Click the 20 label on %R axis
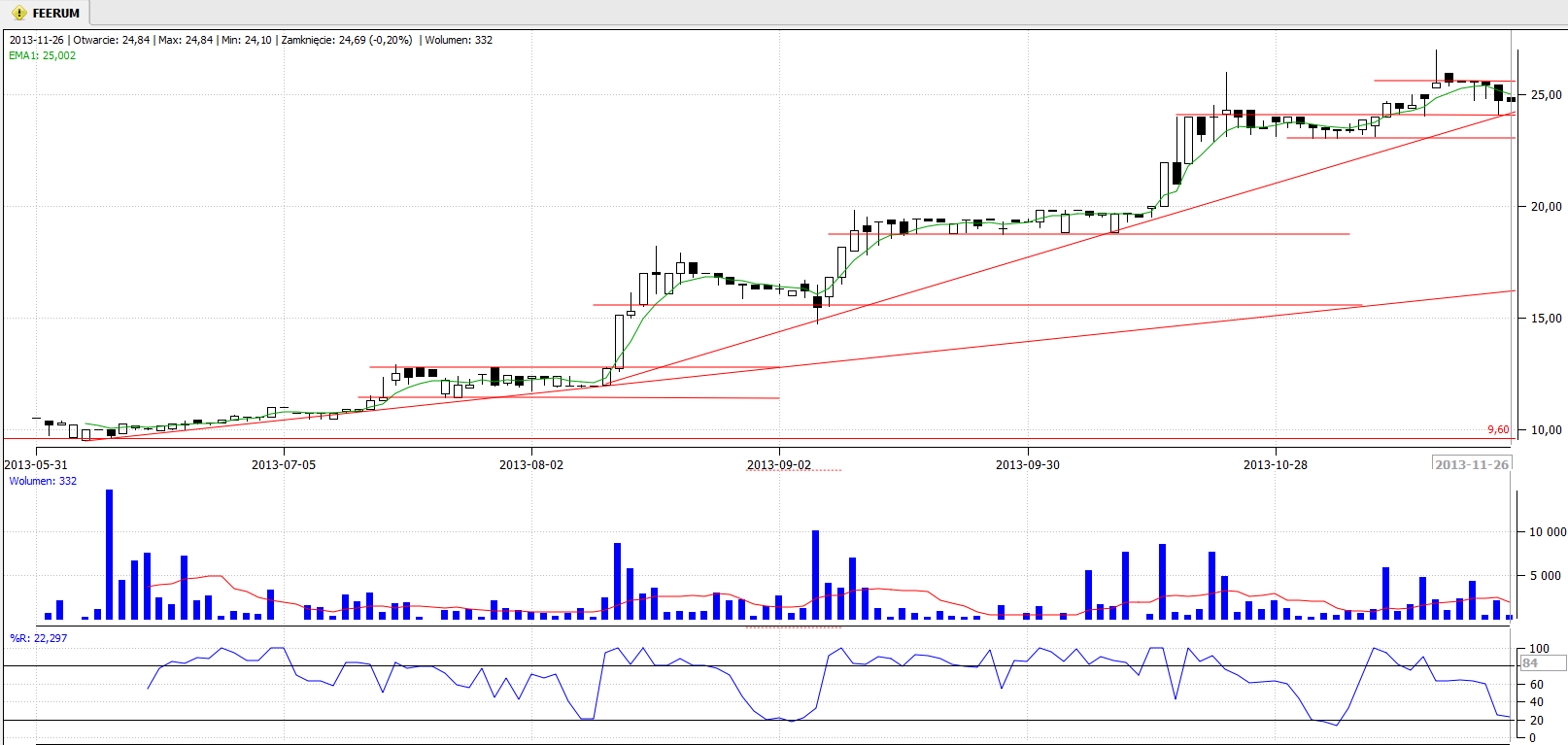 (1537, 721)
